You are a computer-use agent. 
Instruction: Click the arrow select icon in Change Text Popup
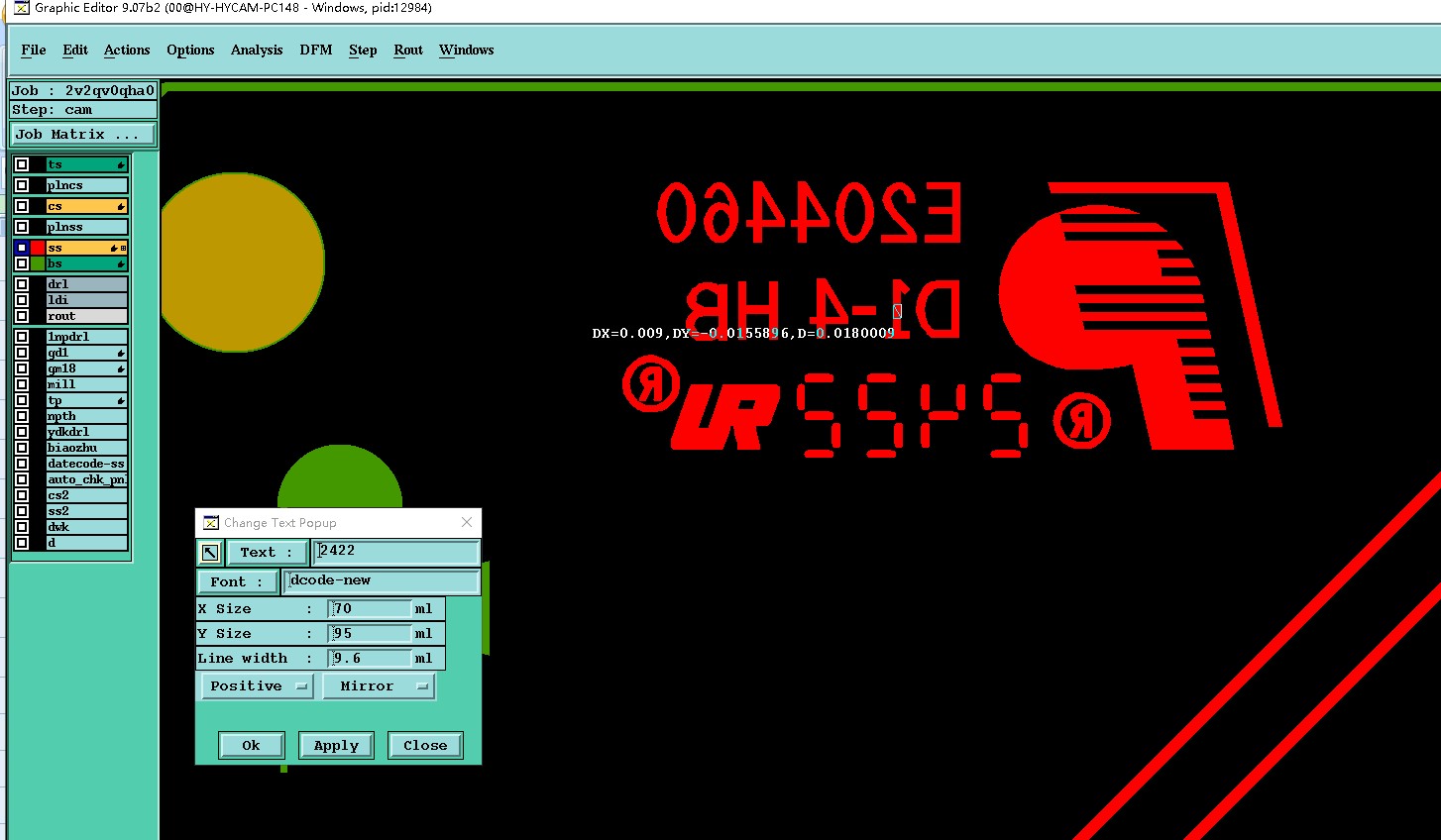210,553
